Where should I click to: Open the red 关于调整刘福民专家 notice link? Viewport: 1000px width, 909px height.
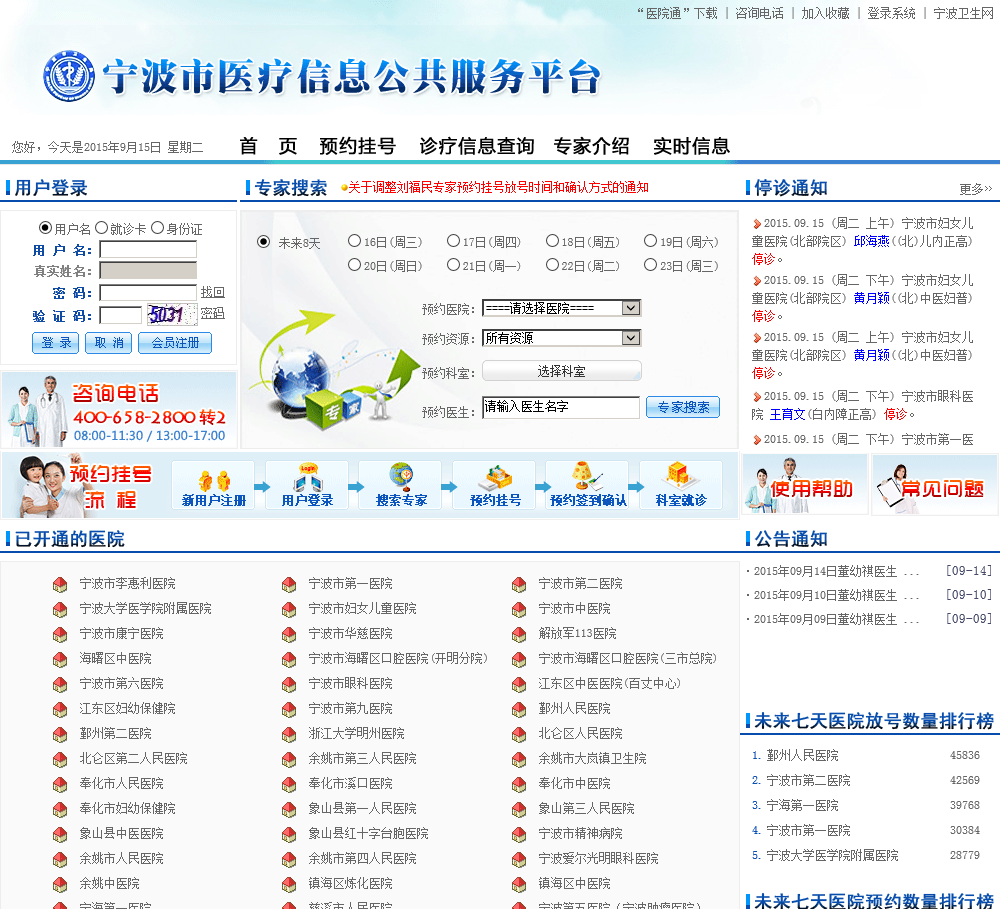(498, 187)
